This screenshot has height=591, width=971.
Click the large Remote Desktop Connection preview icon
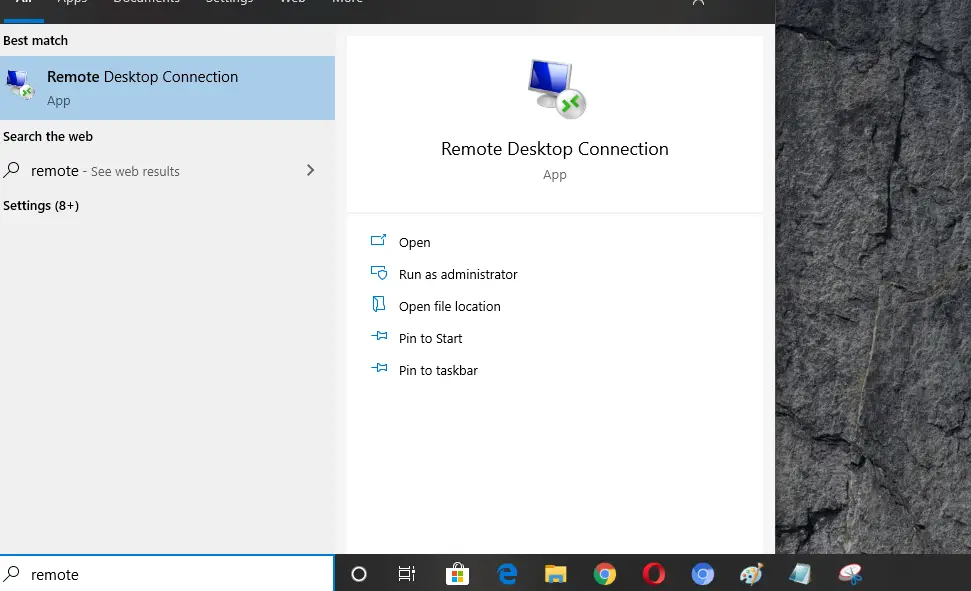coord(557,89)
